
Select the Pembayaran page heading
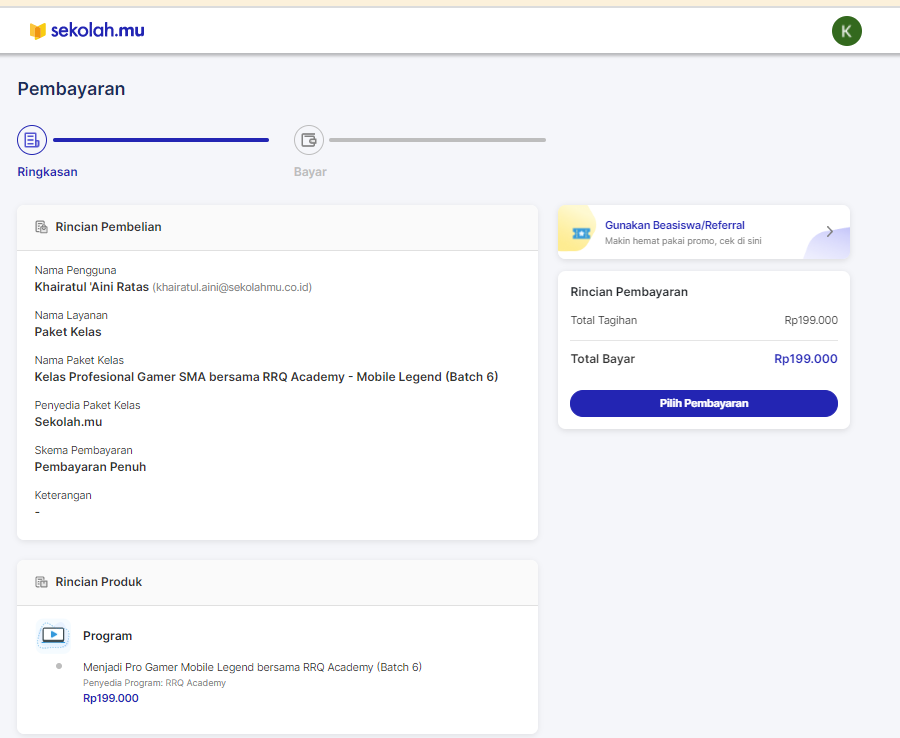[x=71, y=89]
